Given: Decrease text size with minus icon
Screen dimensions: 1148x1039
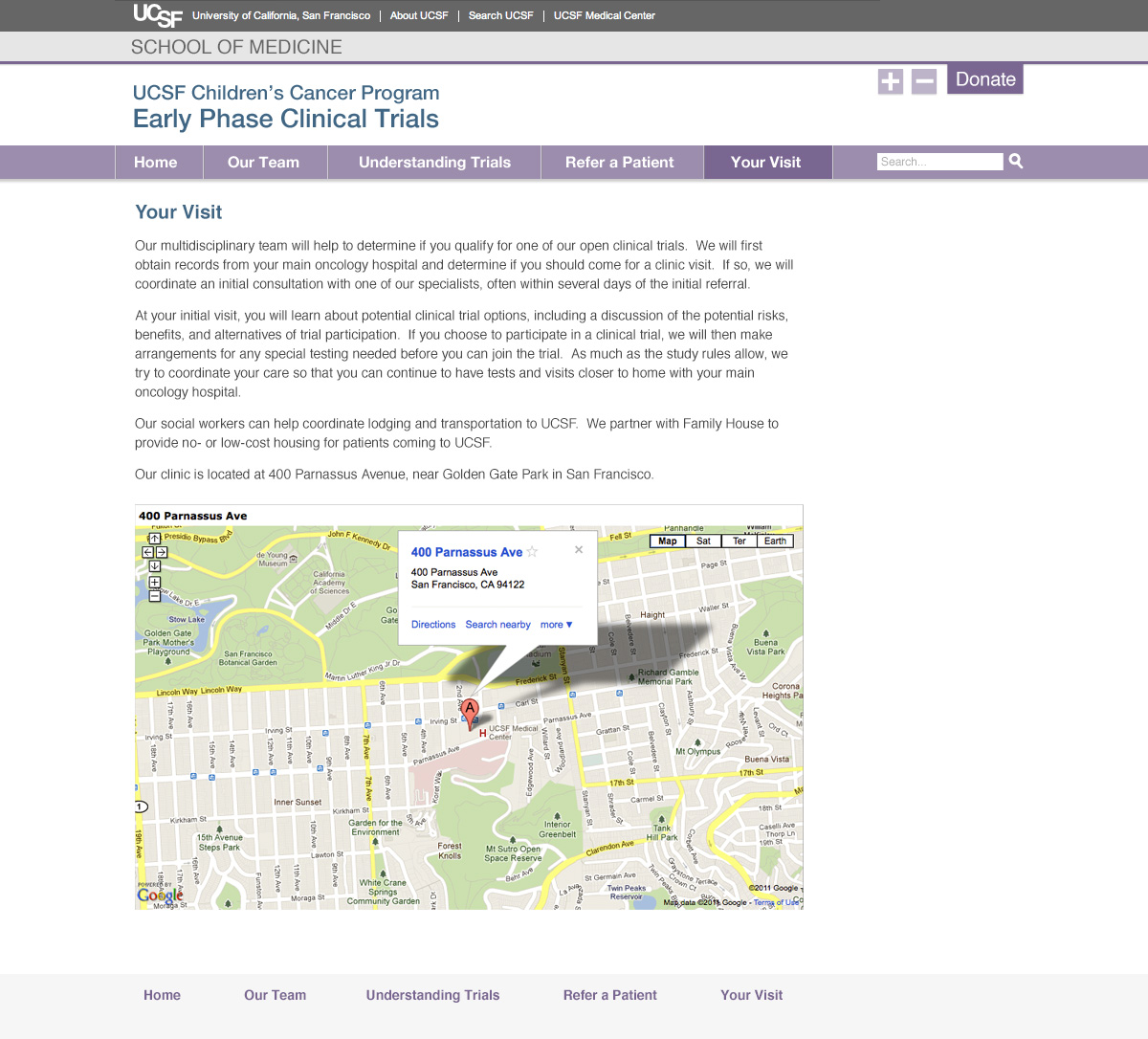Looking at the screenshot, I should pyautogui.click(x=924, y=81).
